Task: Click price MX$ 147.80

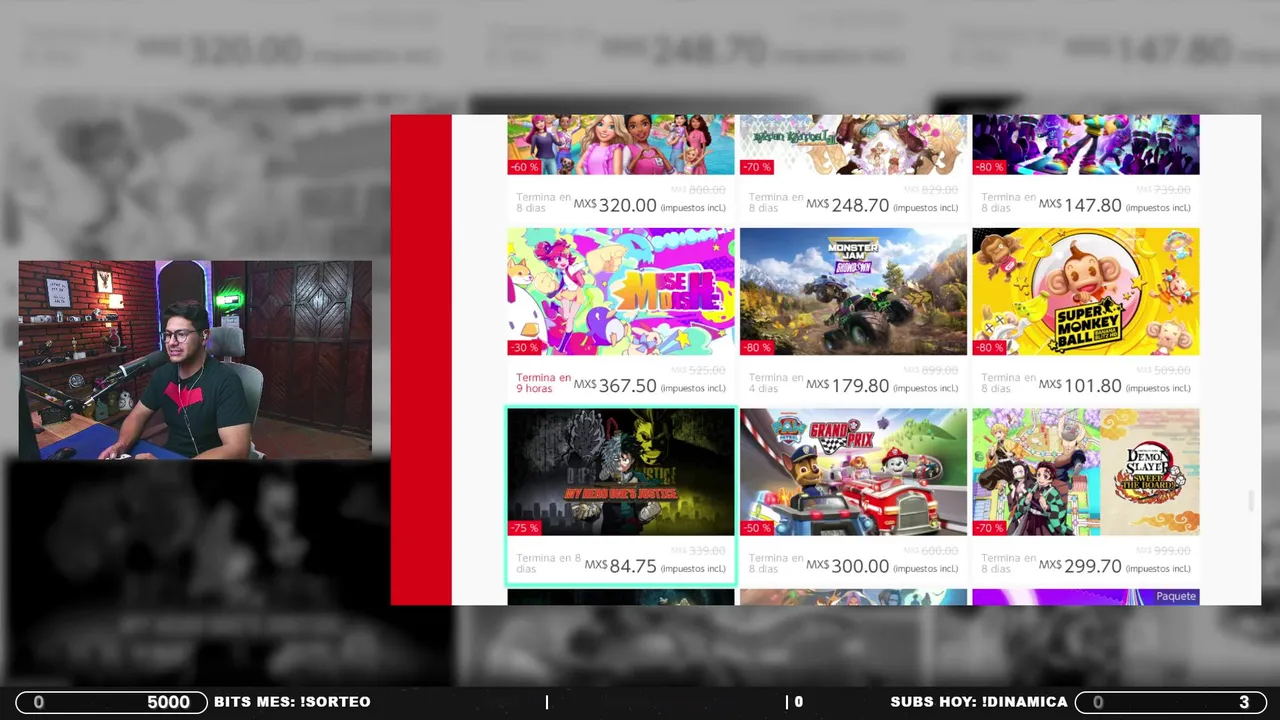Action: [1080, 205]
